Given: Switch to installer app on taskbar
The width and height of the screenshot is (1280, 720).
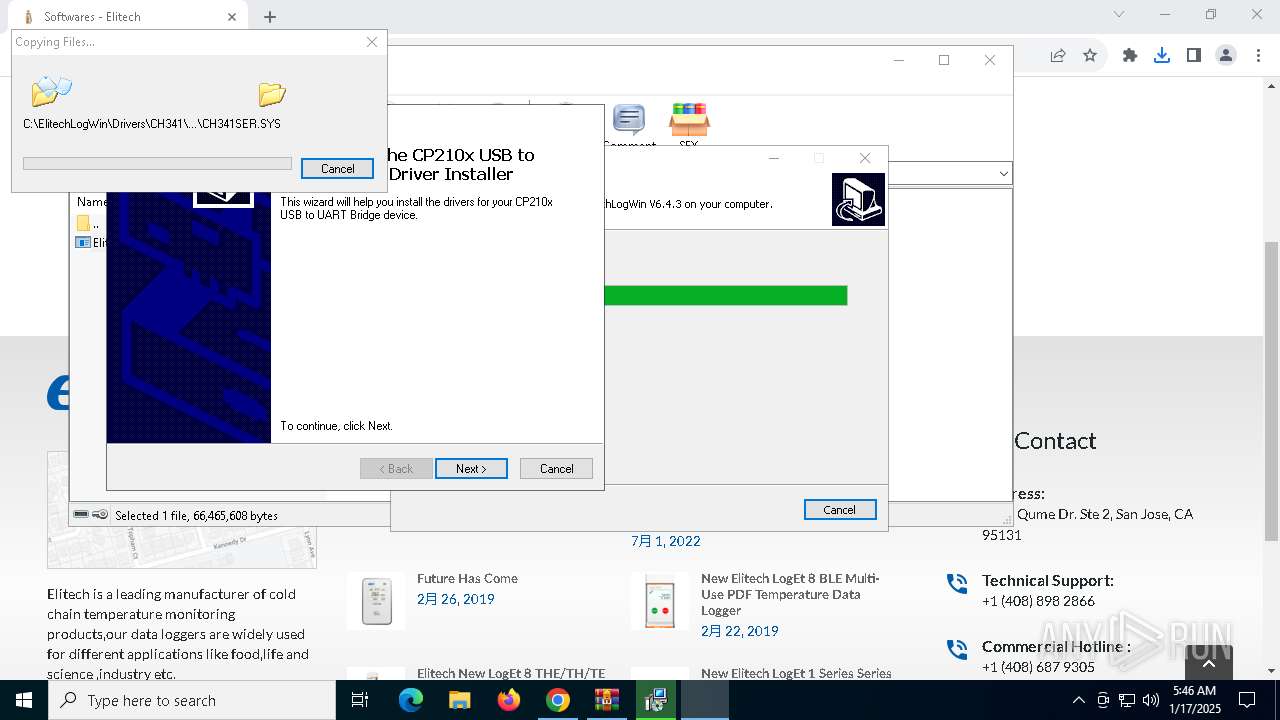Looking at the screenshot, I should point(656,700).
